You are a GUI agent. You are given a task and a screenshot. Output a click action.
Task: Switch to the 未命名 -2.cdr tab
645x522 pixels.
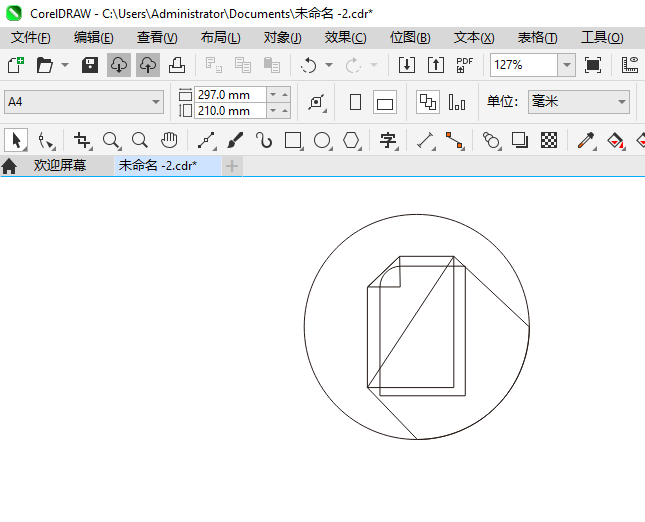coord(167,166)
